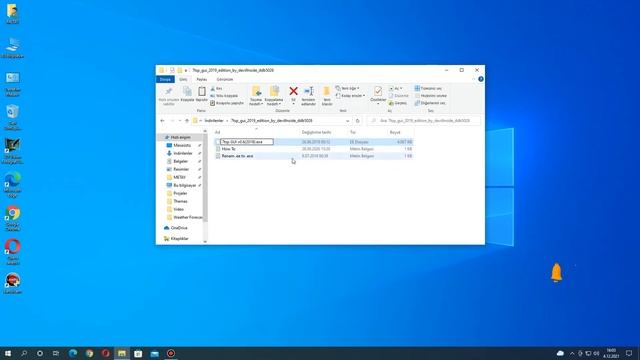Click the navigation pane scrollbar down arrow
Viewport: 640px width, 360px height.
205,242
